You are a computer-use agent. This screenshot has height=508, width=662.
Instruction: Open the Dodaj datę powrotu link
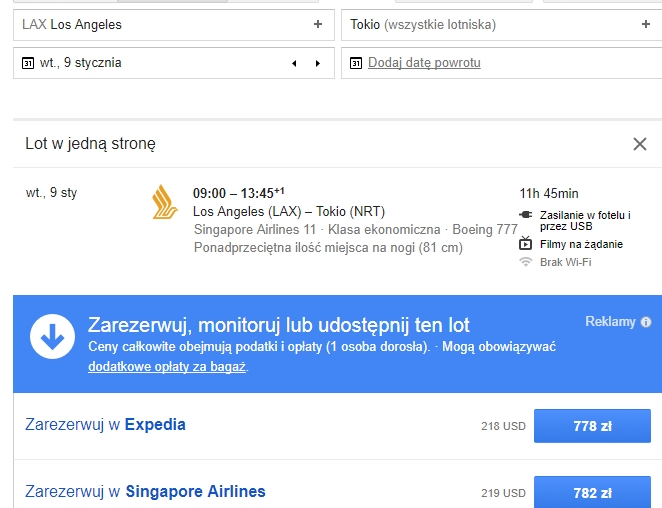(424, 62)
